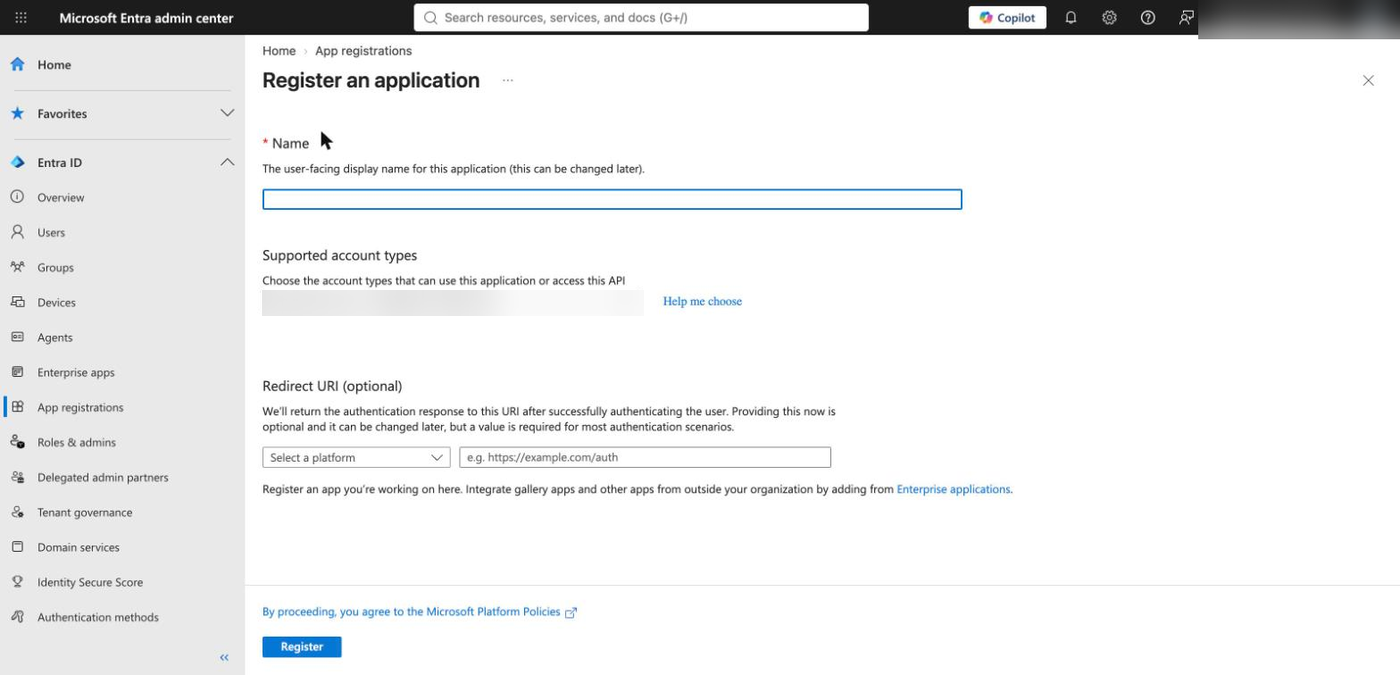The height and width of the screenshot is (675, 1400).
Task: Focus the application Name input field
Action: tap(612, 200)
